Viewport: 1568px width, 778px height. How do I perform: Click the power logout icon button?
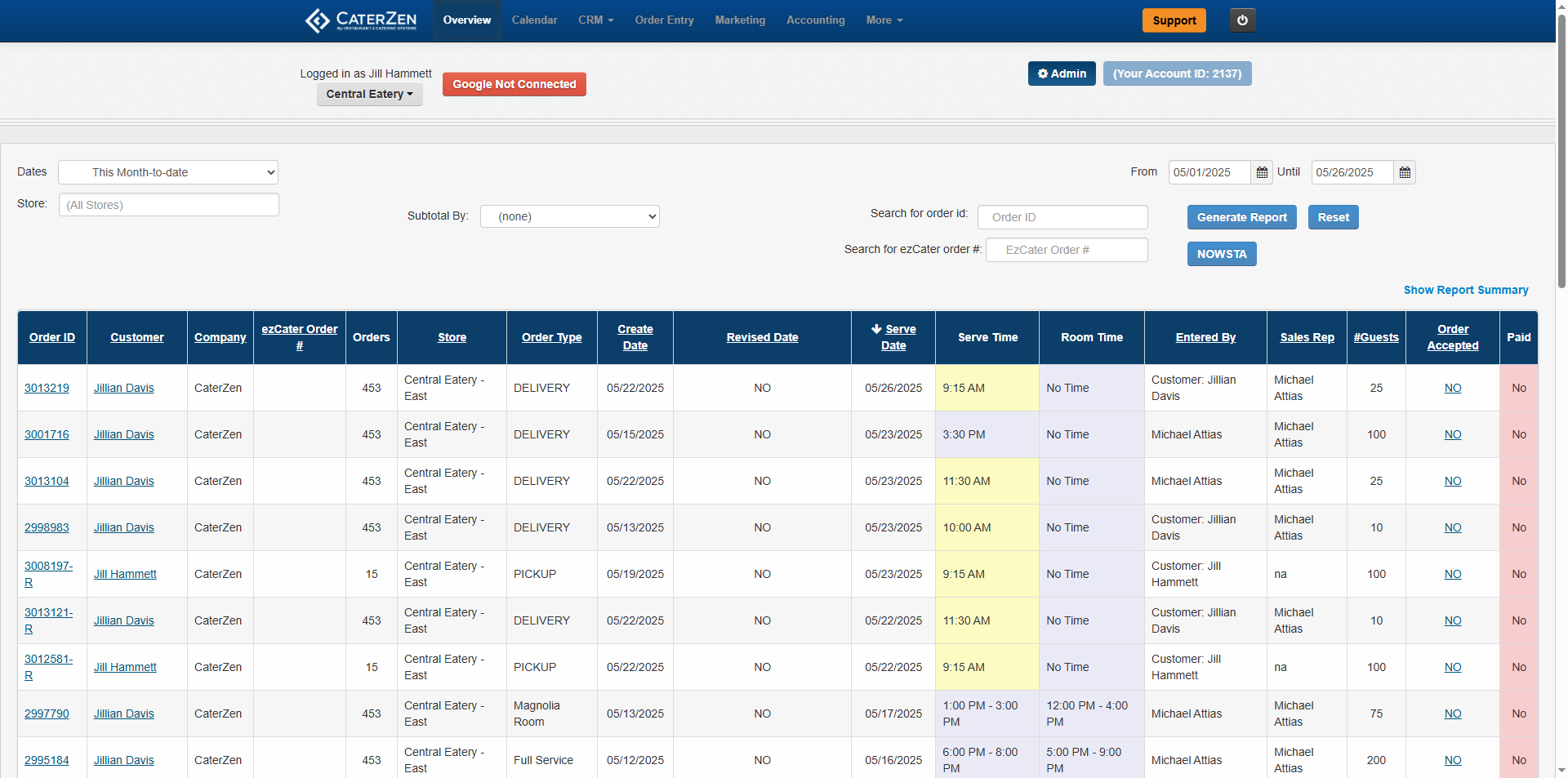pos(1242,20)
